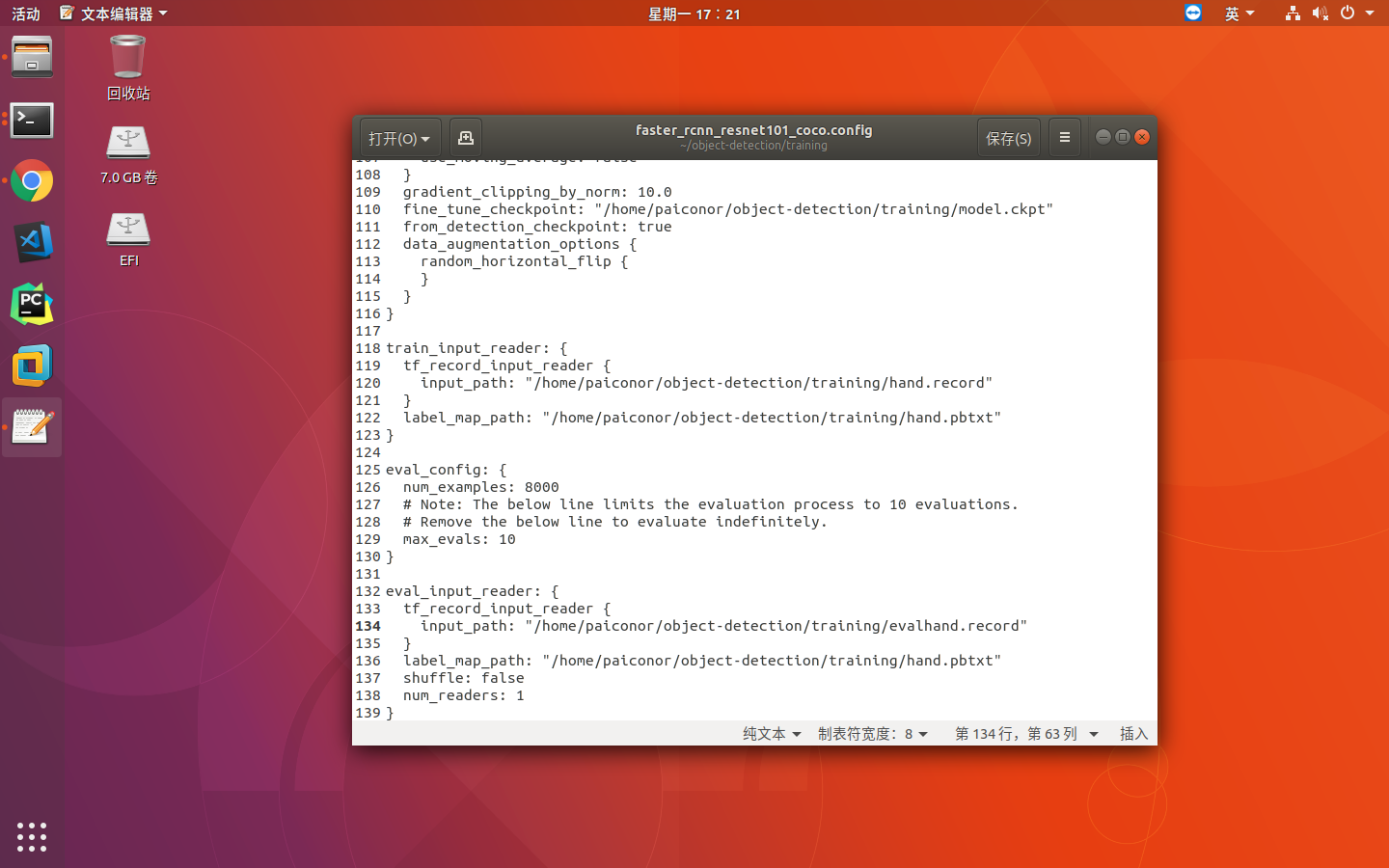The height and width of the screenshot is (868, 1389).
Task: Open line and column position dropdown
Action: tap(1026, 734)
